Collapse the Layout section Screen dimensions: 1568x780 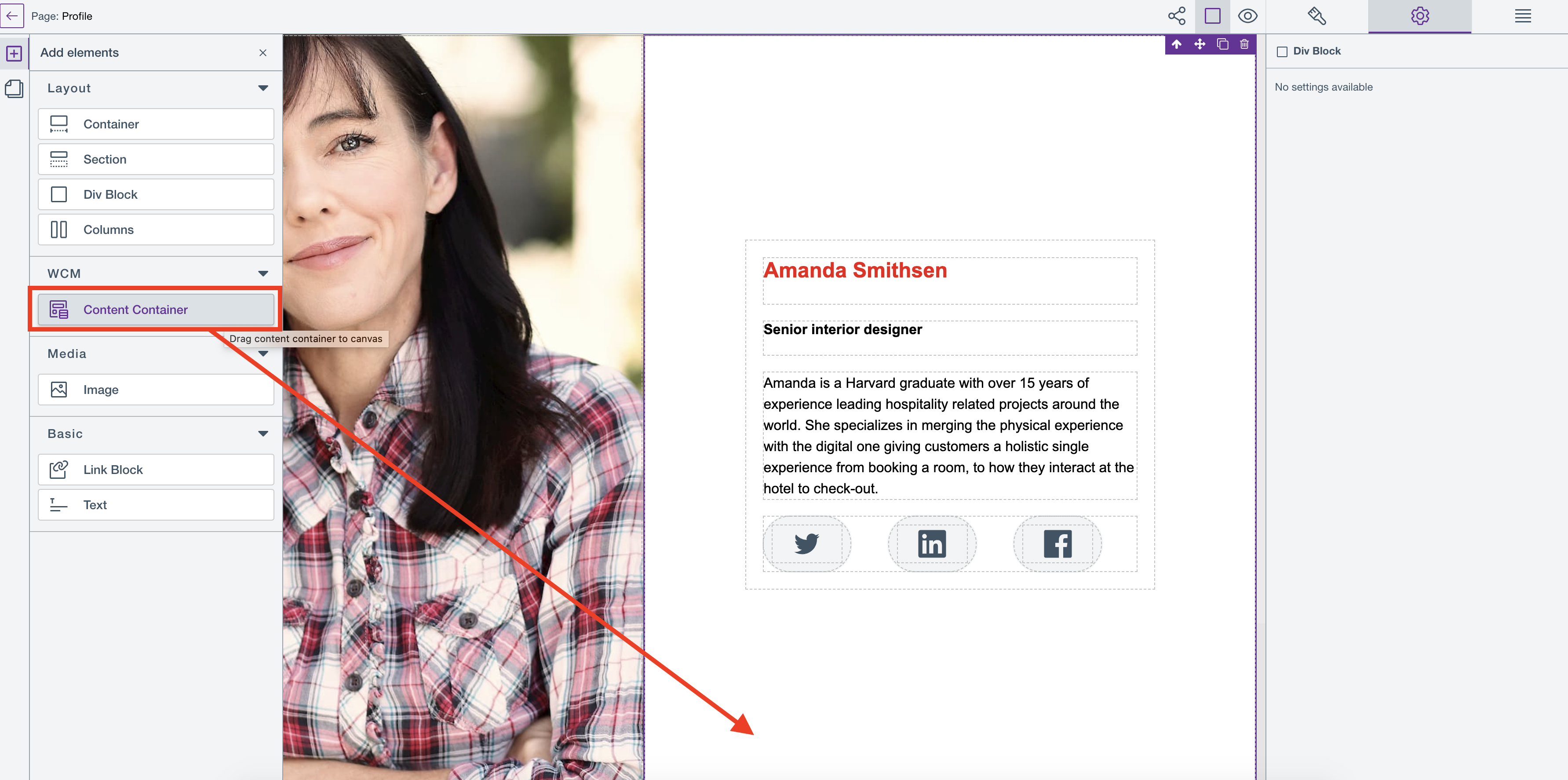[263, 88]
